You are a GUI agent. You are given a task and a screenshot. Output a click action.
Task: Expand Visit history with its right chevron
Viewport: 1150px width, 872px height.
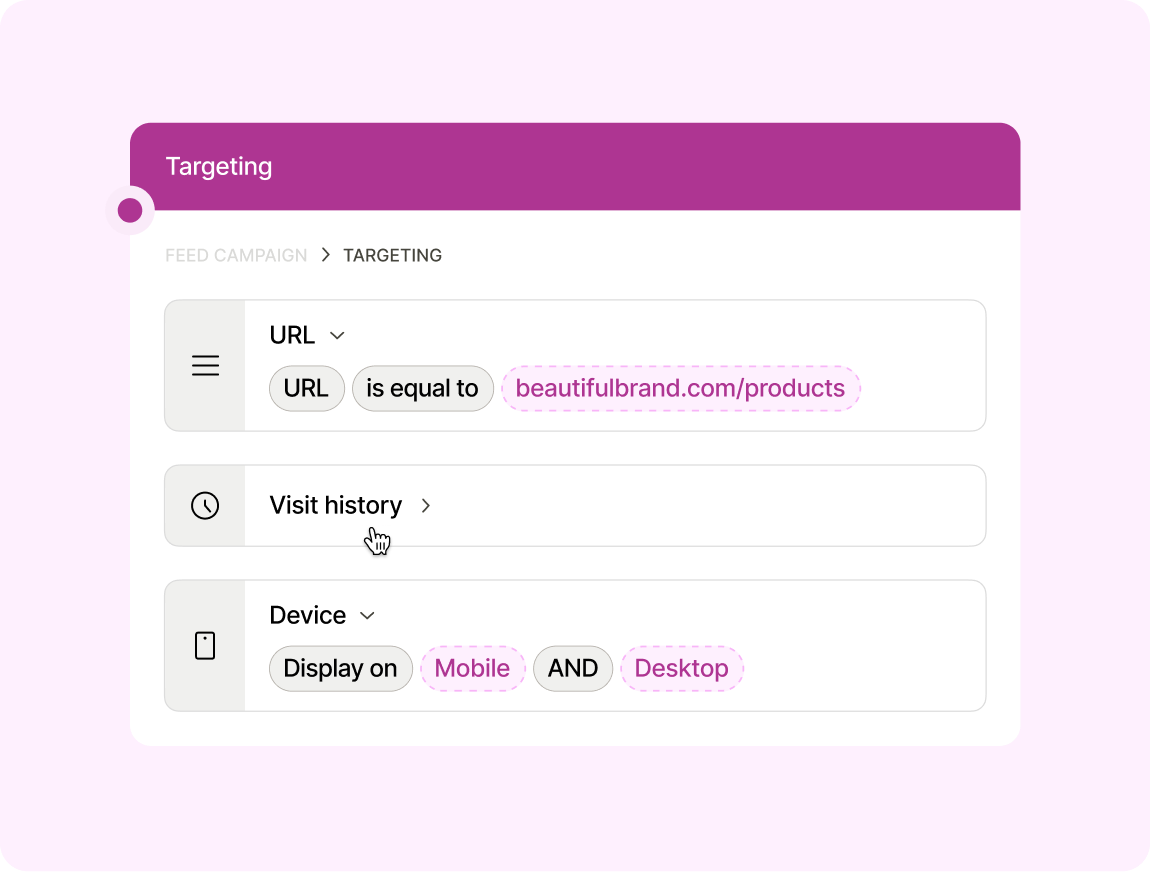click(x=425, y=506)
